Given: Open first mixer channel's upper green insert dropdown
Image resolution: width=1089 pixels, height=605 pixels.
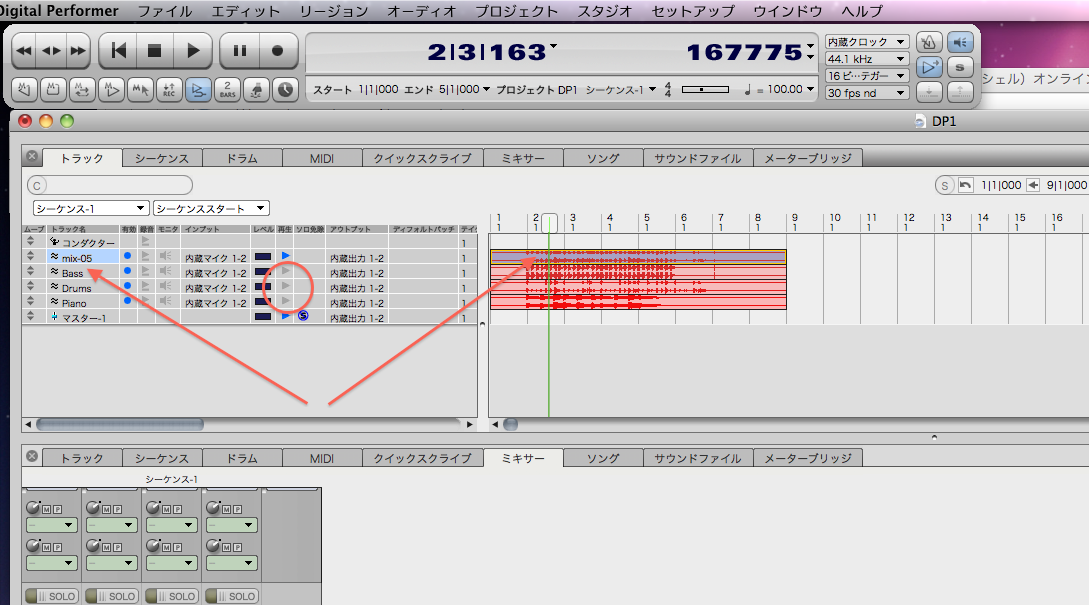Looking at the screenshot, I should [x=51, y=525].
